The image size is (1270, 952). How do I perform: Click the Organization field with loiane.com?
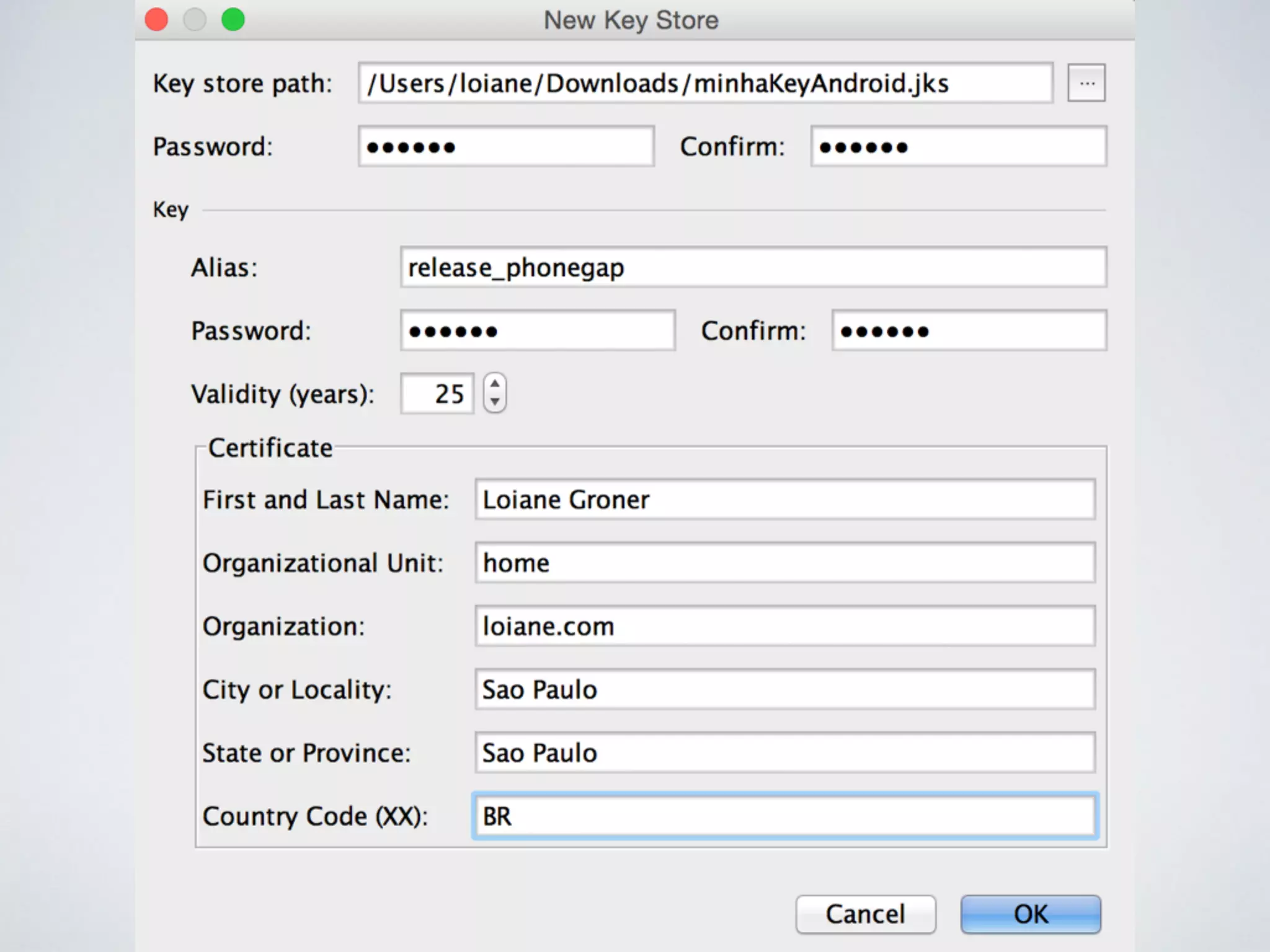[x=784, y=626]
